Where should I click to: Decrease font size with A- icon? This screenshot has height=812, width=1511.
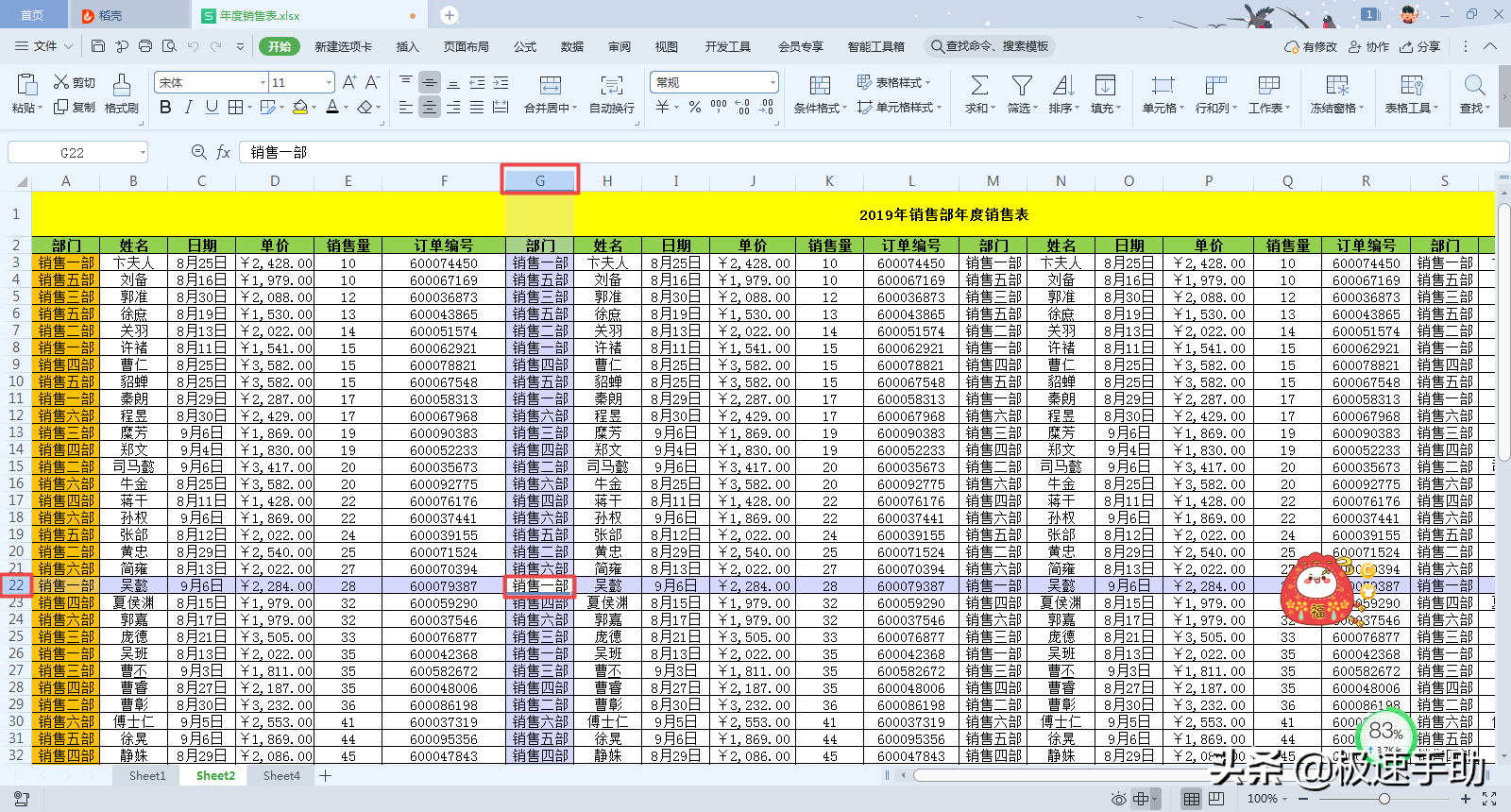(372, 82)
